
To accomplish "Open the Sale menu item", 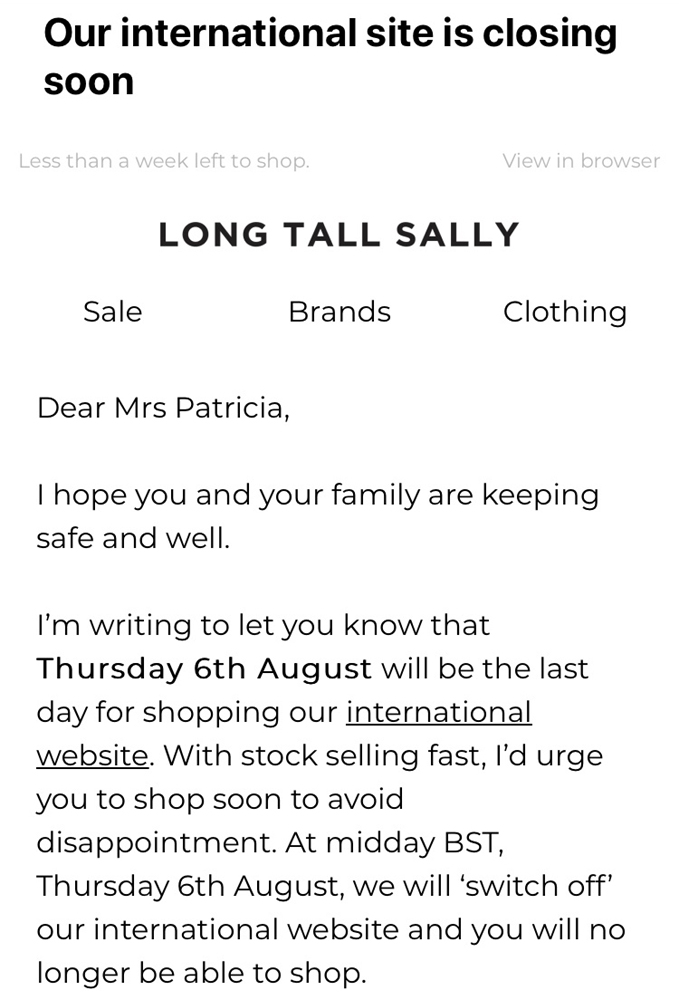I will (113, 312).
